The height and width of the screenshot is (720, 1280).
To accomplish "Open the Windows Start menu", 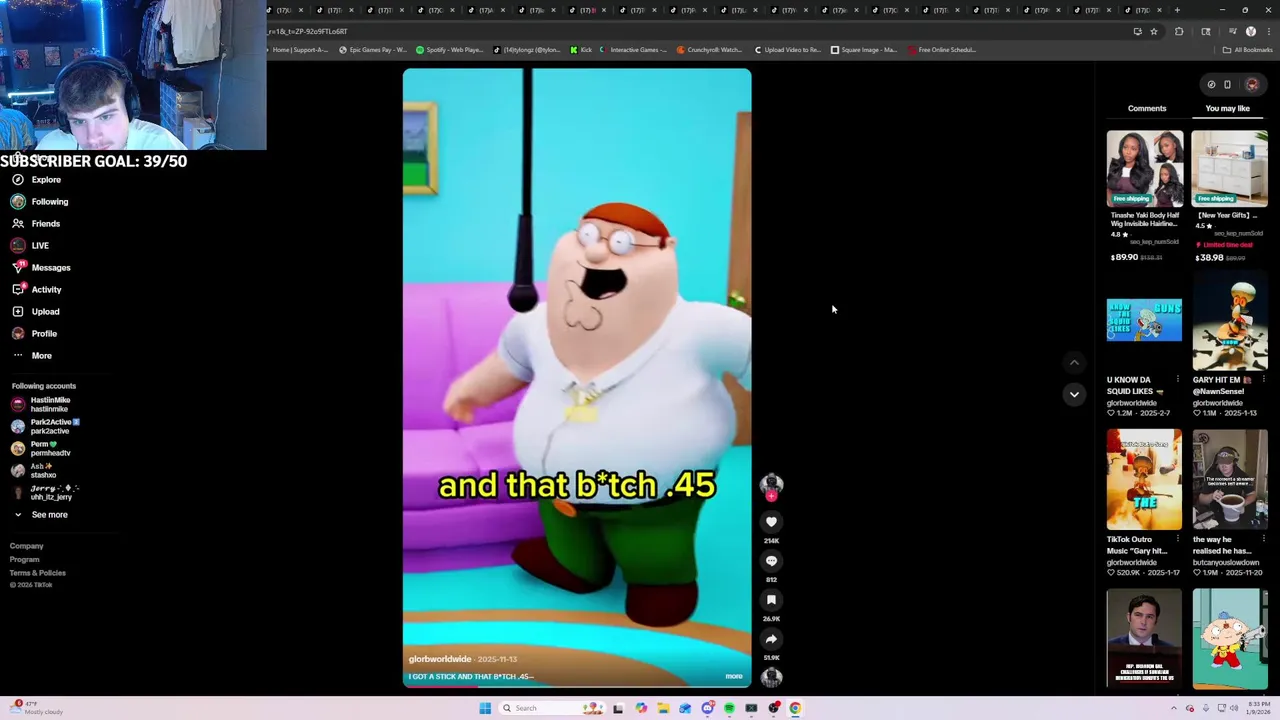I will click(x=485, y=708).
